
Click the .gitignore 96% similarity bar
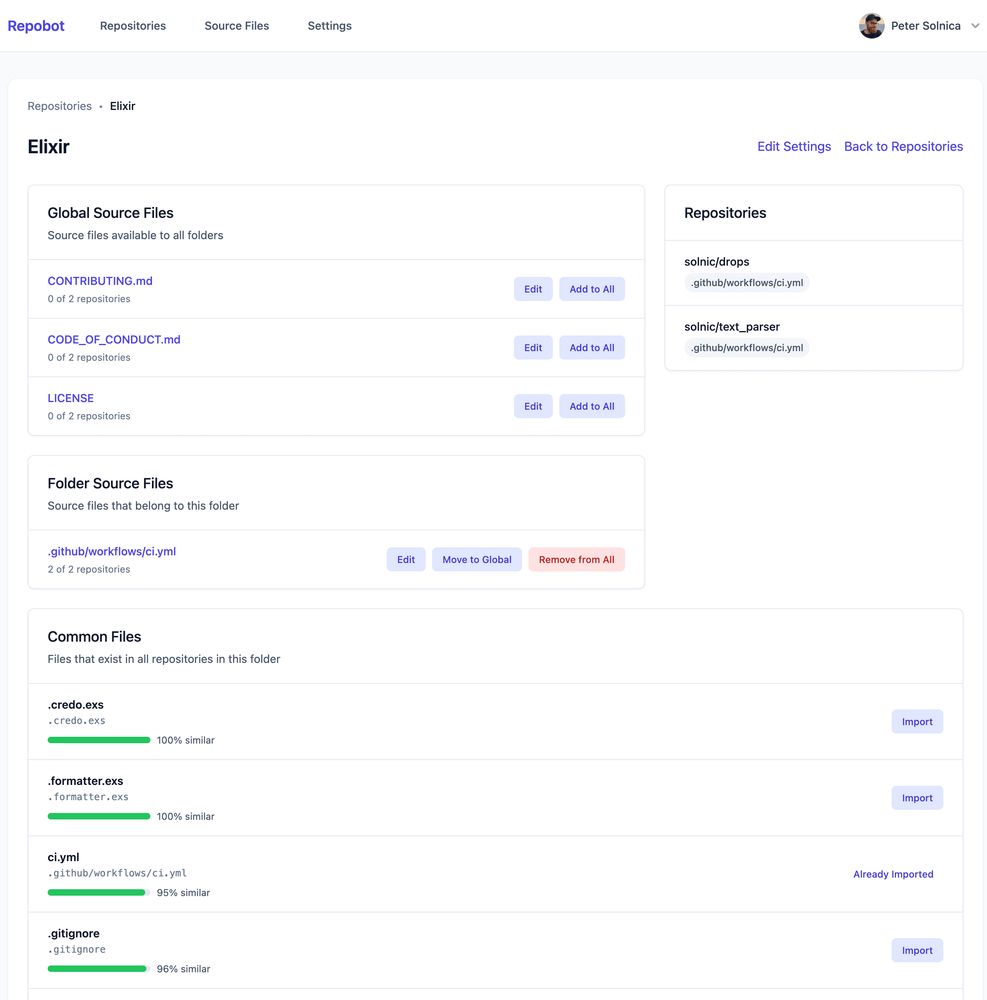pyautogui.click(x=99, y=969)
